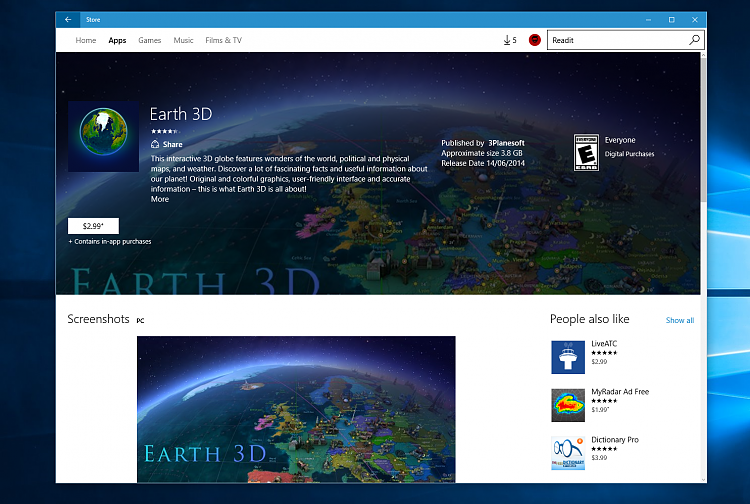The height and width of the screenshot is (504, 750).
Task: Click Show all beside People also like
Action: pyautogui.click(x=679, y=320)
